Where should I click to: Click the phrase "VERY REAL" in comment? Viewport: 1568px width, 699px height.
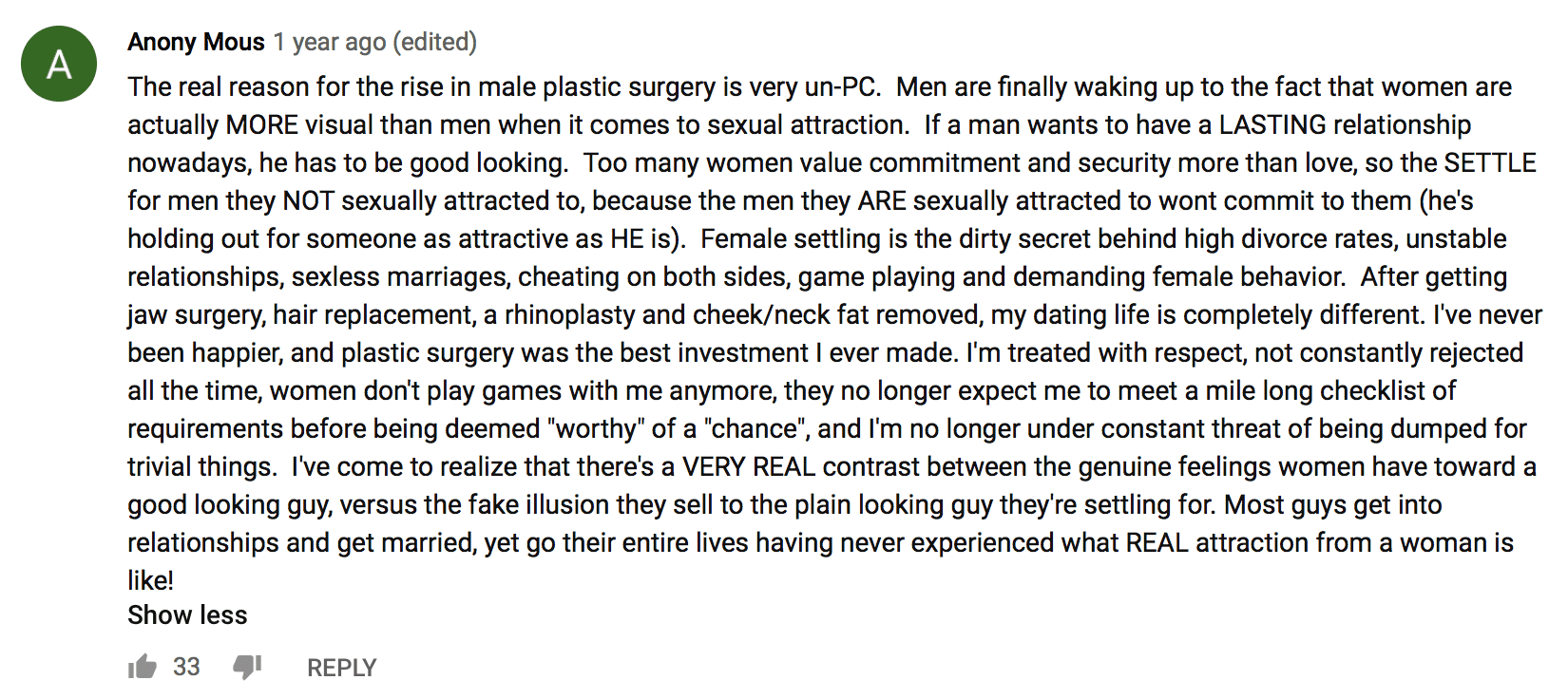pyautogui.click(x=749, y=466)
